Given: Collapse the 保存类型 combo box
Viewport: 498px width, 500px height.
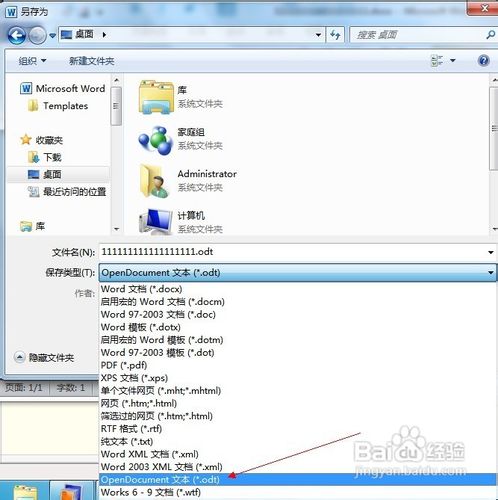Looking at the screenshot, I should coord(297,273).
